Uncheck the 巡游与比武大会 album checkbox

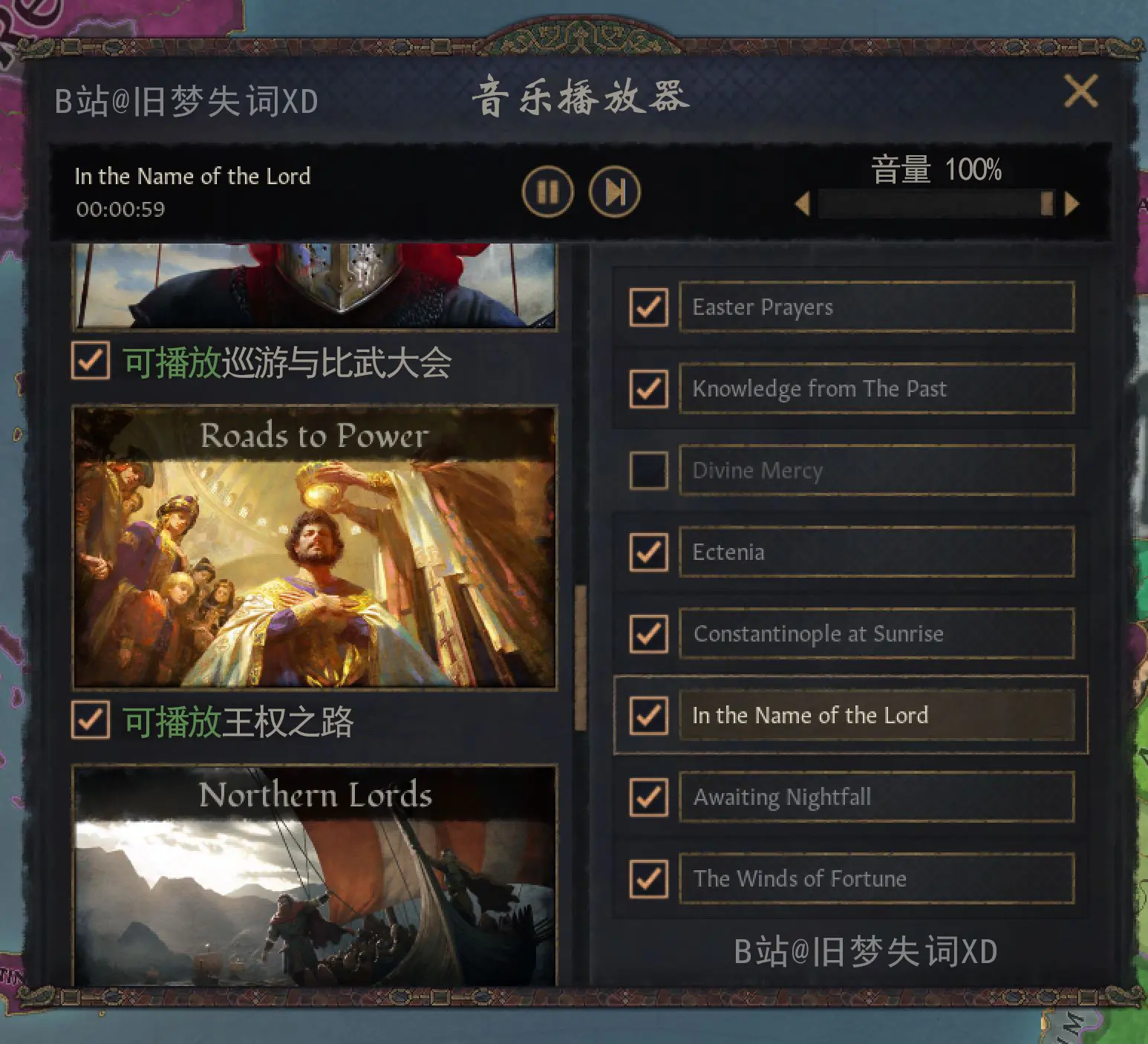(x=91, y=361)
